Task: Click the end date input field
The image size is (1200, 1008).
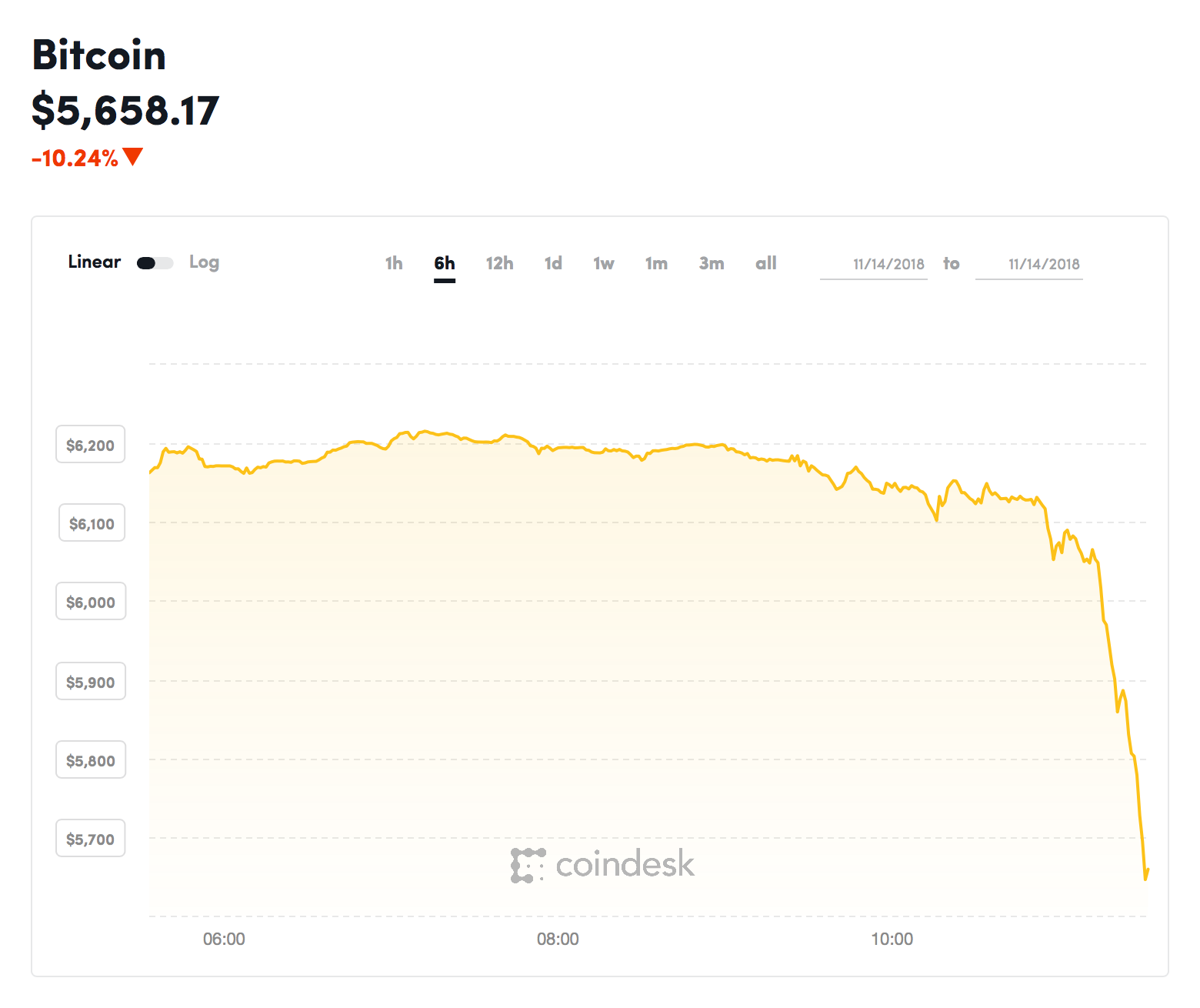Action: (1029, 265)
